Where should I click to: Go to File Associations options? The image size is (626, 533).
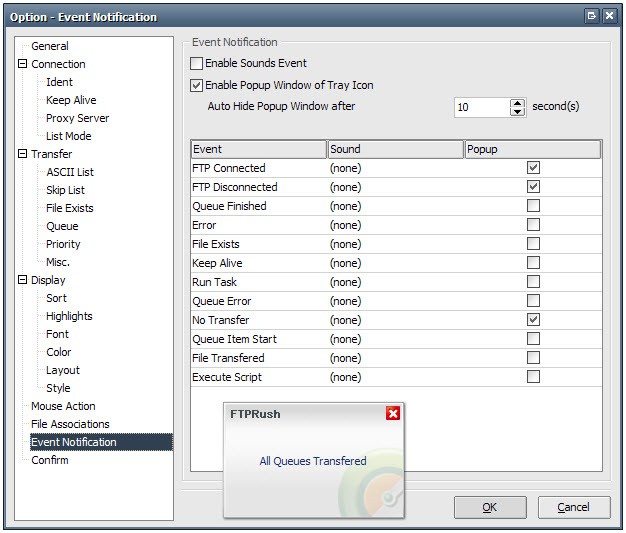click(70, 424)
